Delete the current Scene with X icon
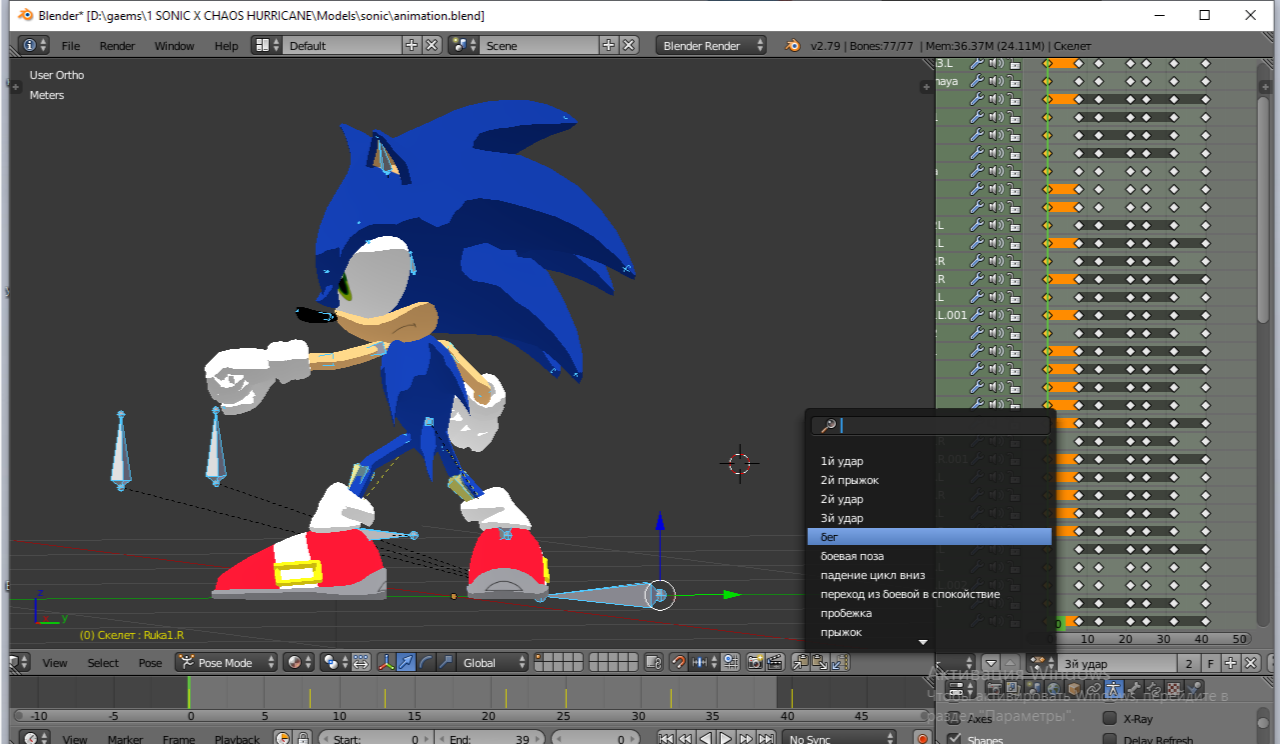 [x=629, y=46]
